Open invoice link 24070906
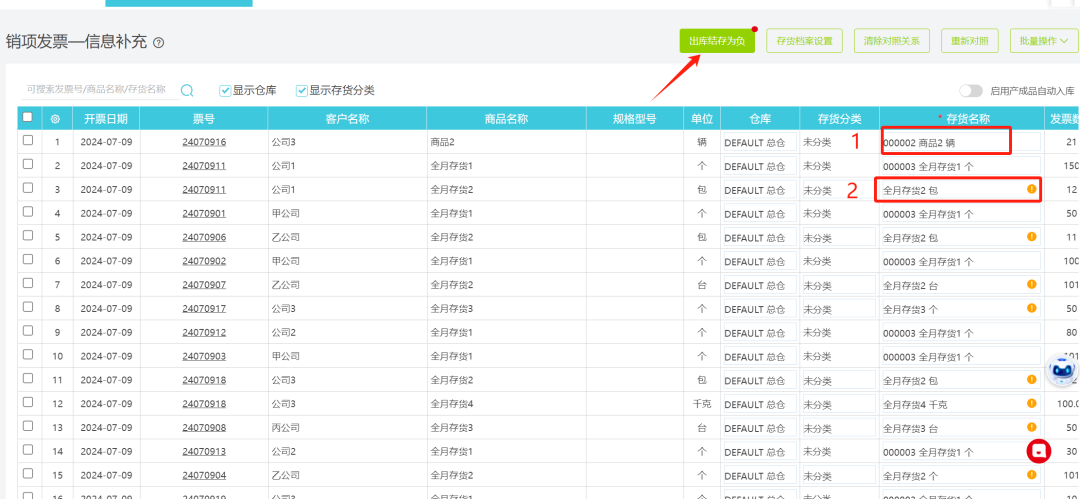 point(204,237)
